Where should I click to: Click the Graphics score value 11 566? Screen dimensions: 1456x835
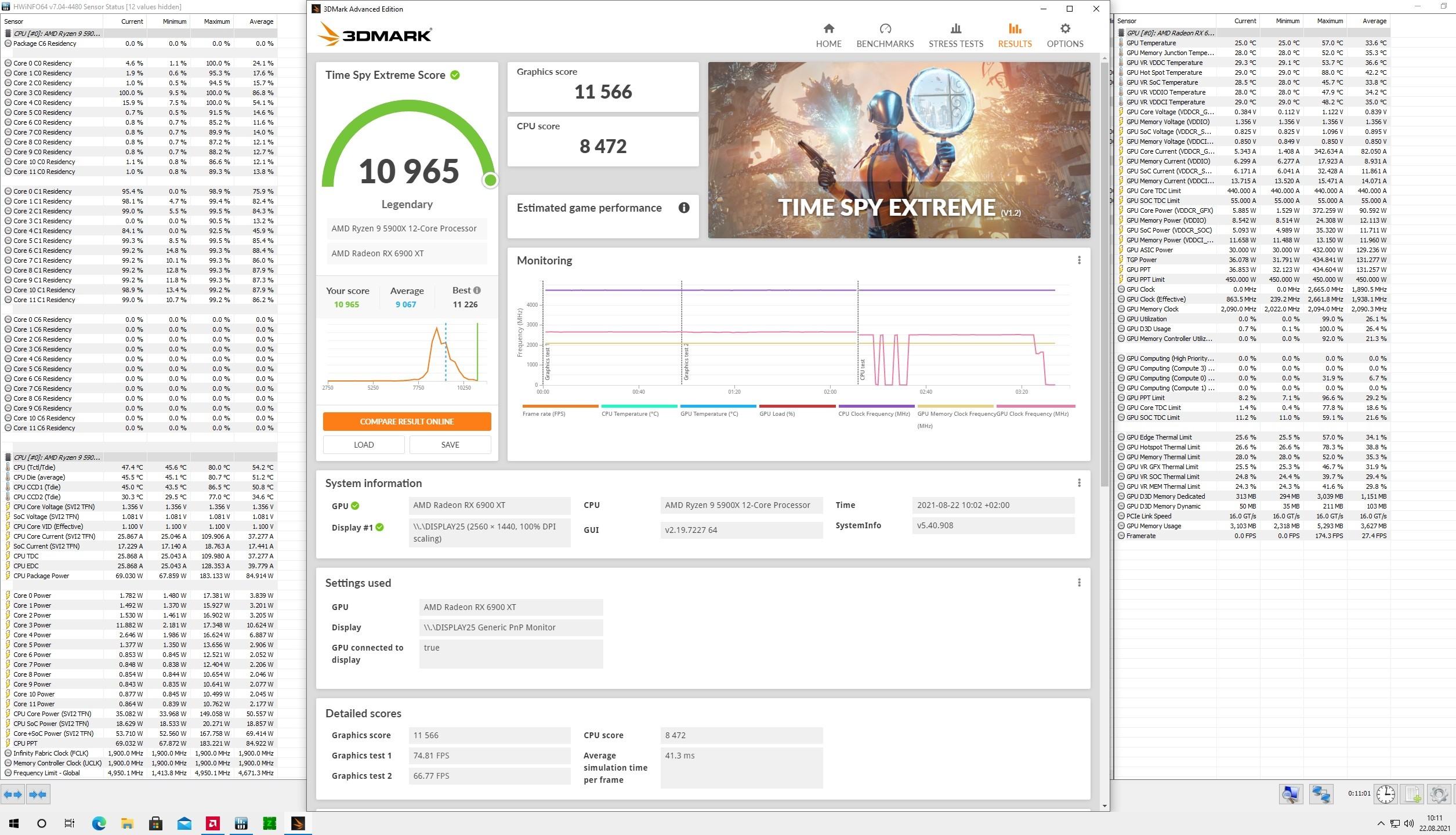click(603, 92)
